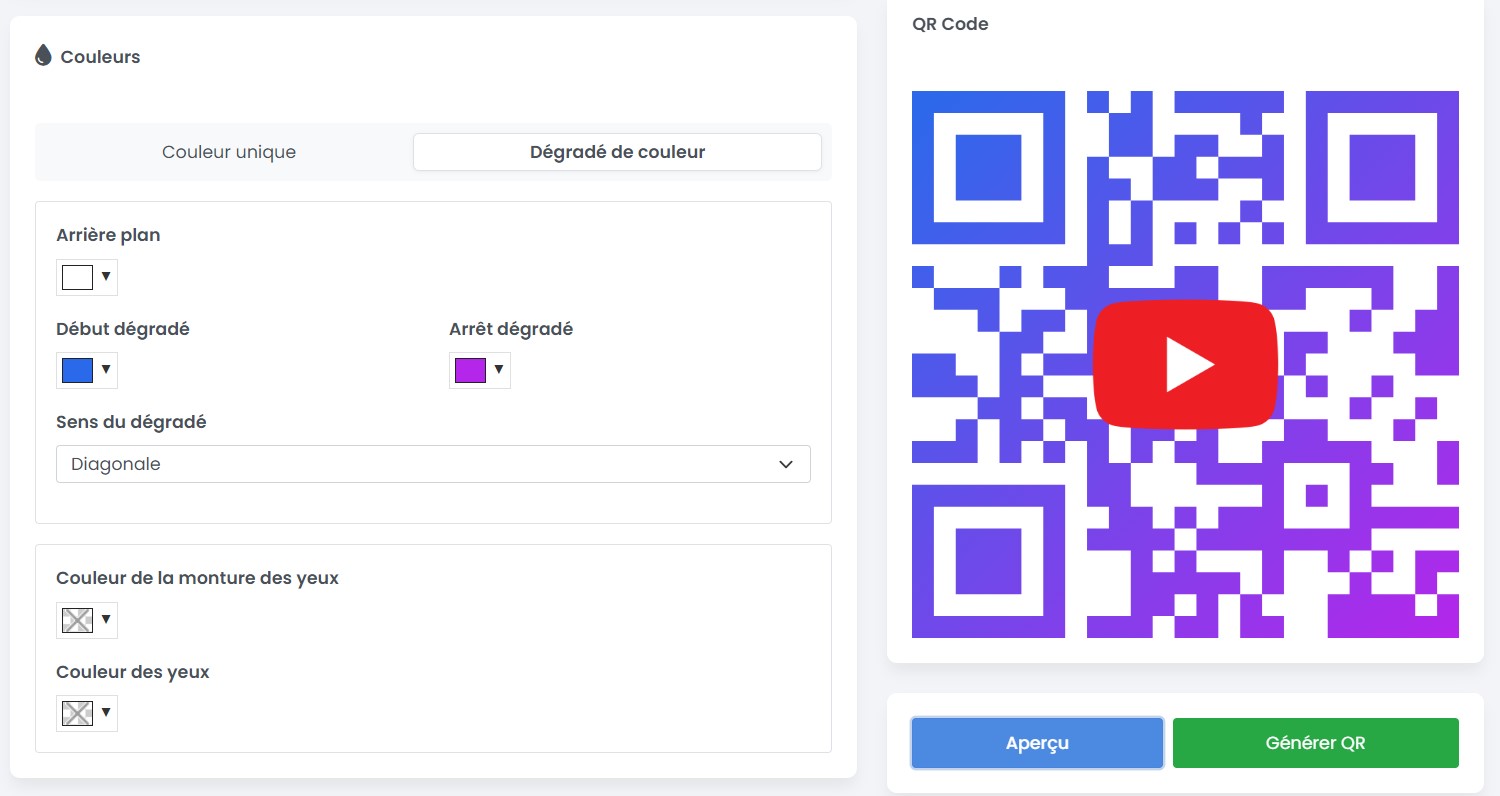Open the Couleur des yeux dropdown arrow
Screen dimensions: 1500x796
(104, 713)
